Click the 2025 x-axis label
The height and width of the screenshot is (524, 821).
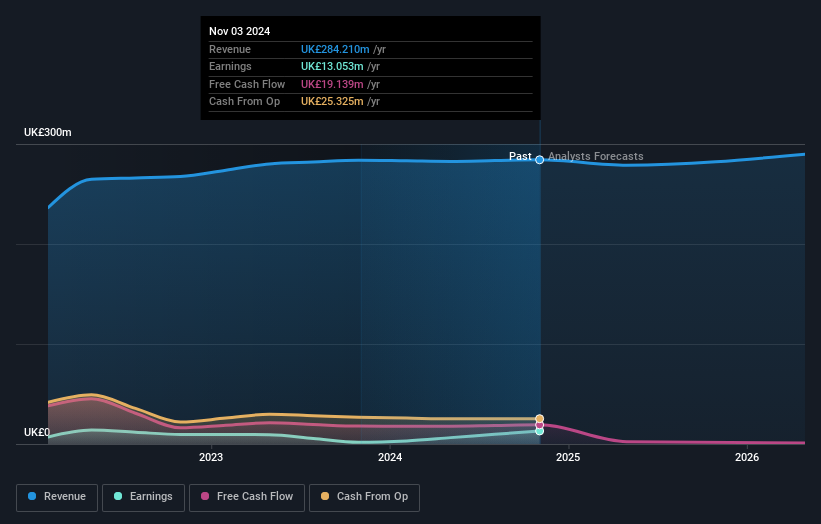tap(568, 457)
